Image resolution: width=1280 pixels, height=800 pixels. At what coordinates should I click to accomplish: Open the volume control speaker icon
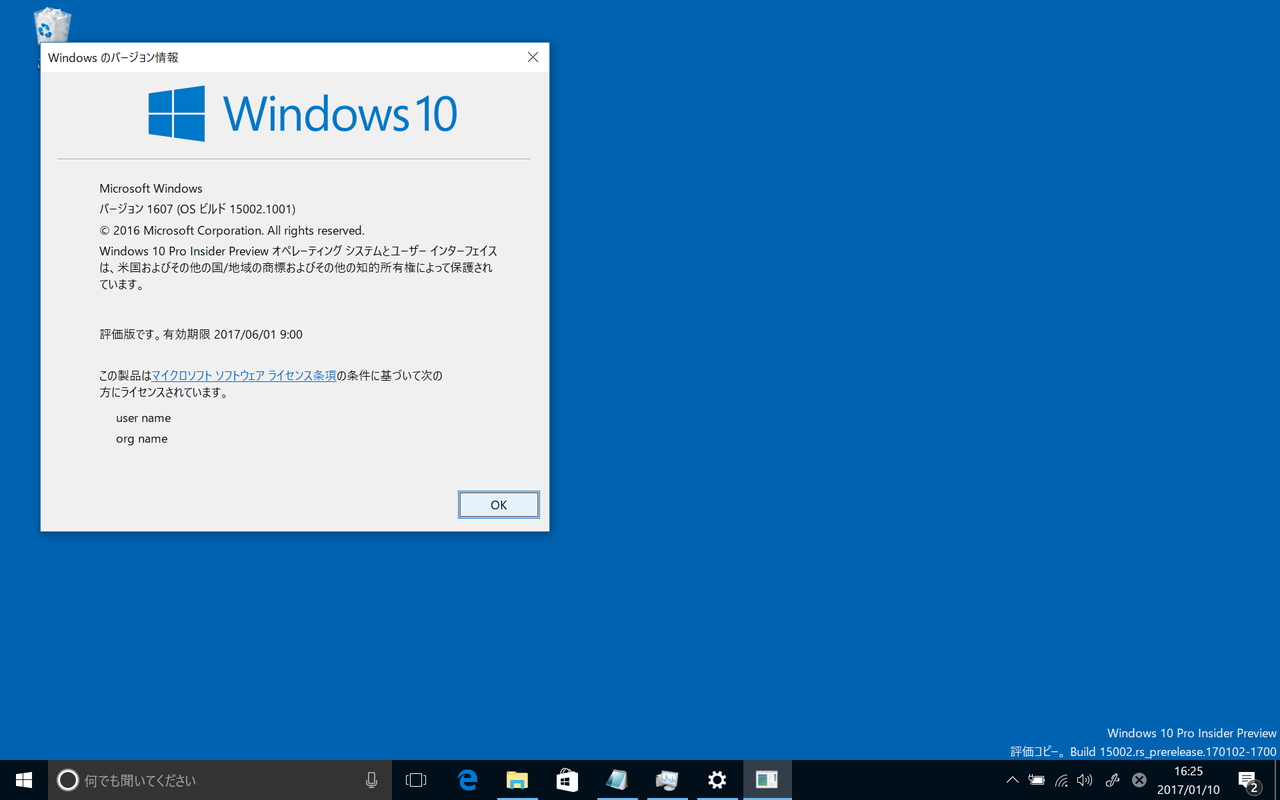(x=1085, y=780)
